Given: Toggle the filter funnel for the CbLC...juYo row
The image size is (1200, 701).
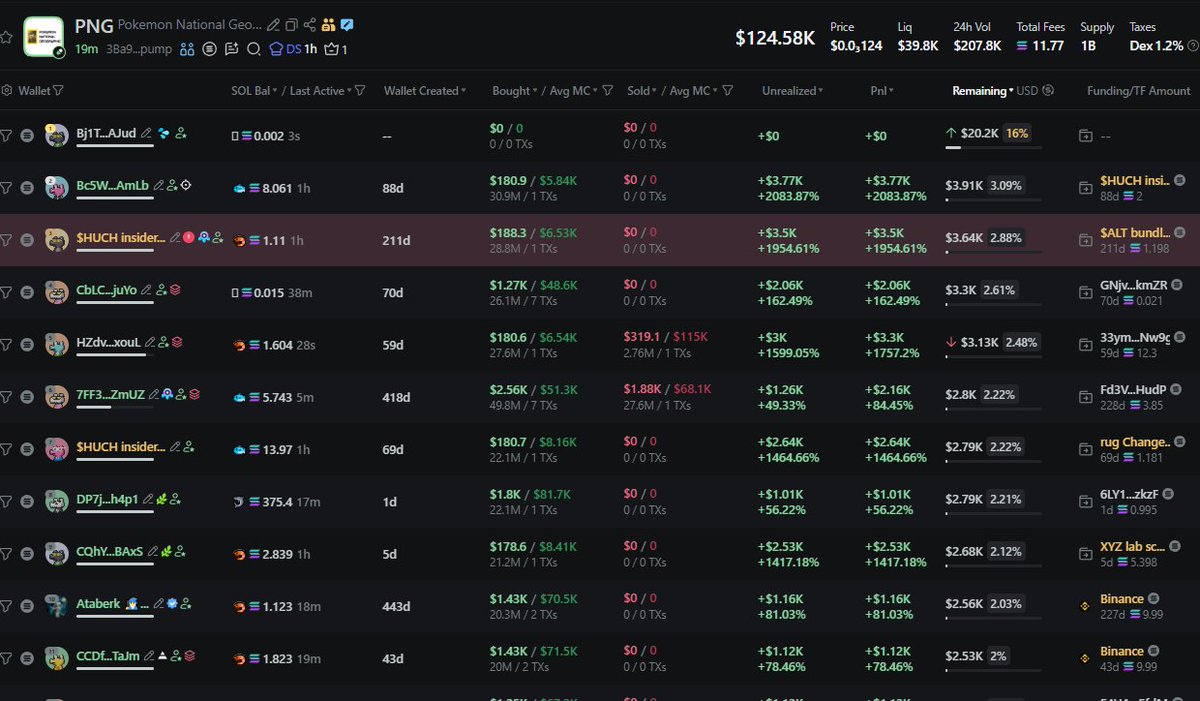Looking at the screenshot, I should 7,292.
